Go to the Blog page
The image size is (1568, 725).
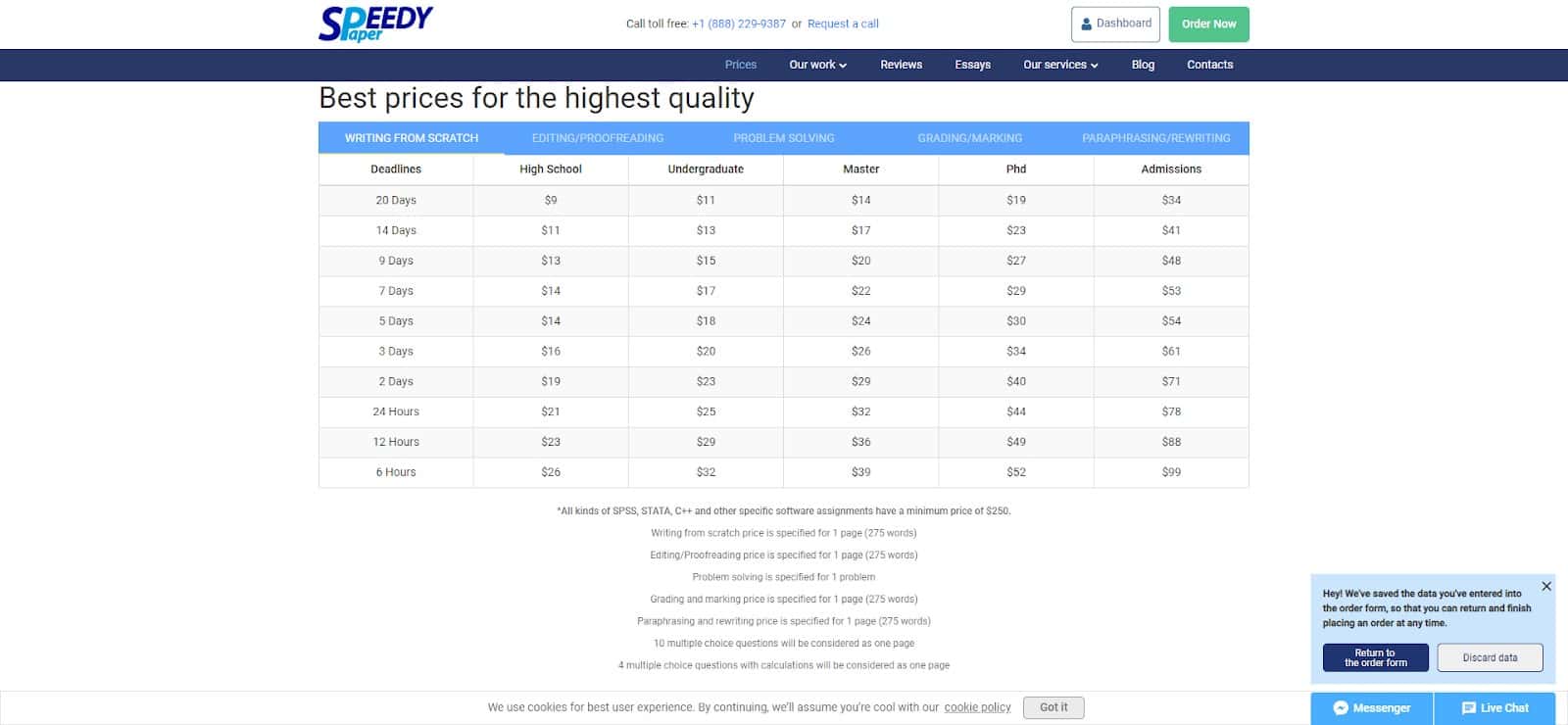[x=1143, y=65]
